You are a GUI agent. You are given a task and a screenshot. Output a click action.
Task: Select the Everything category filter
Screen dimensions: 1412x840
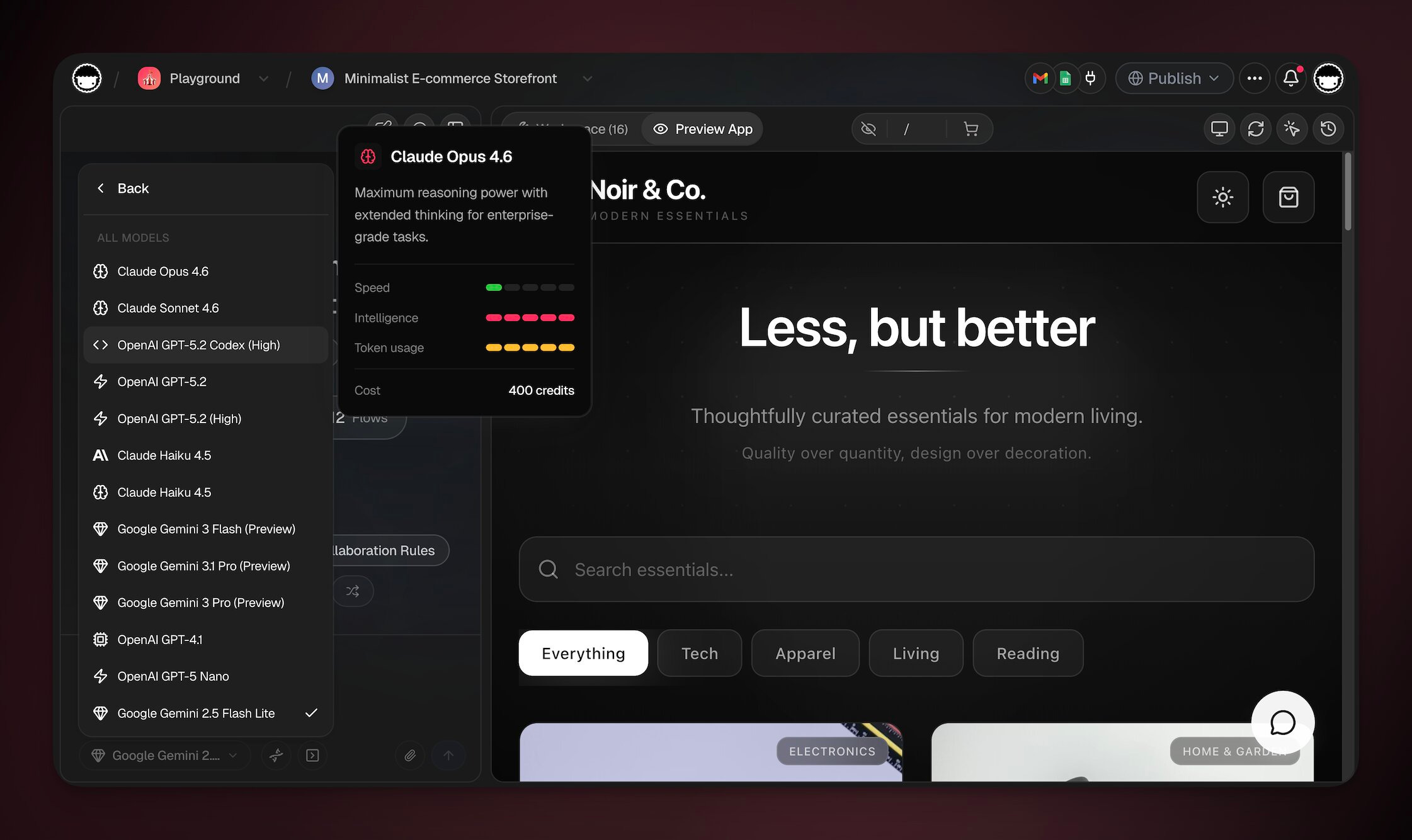[583, 653]
